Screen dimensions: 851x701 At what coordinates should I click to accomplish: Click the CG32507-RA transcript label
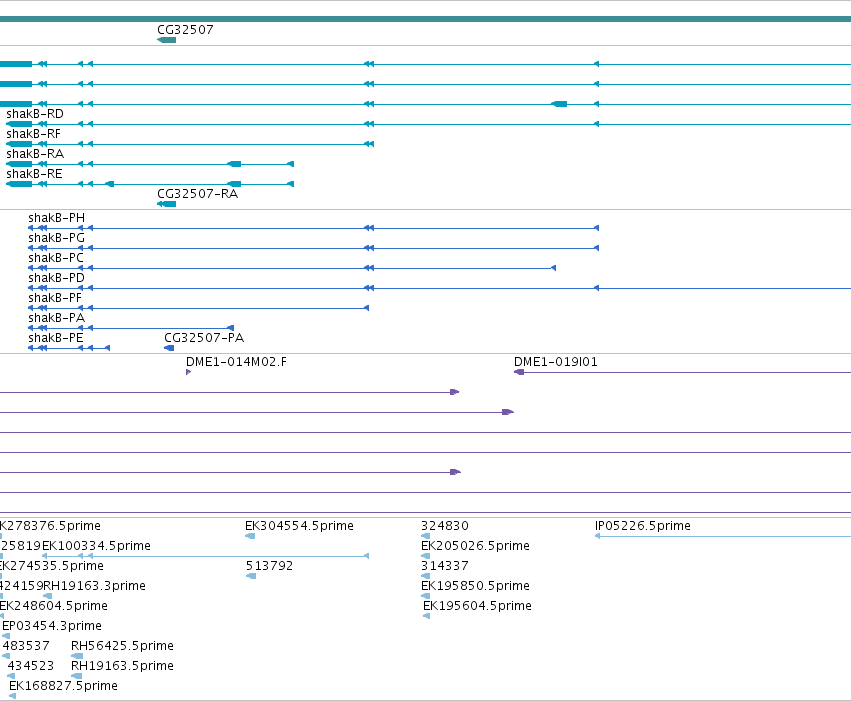[198, 194]
